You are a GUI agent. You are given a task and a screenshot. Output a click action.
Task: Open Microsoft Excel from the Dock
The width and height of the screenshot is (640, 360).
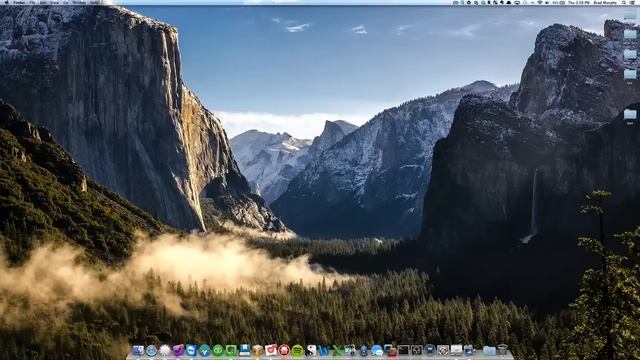337,351
